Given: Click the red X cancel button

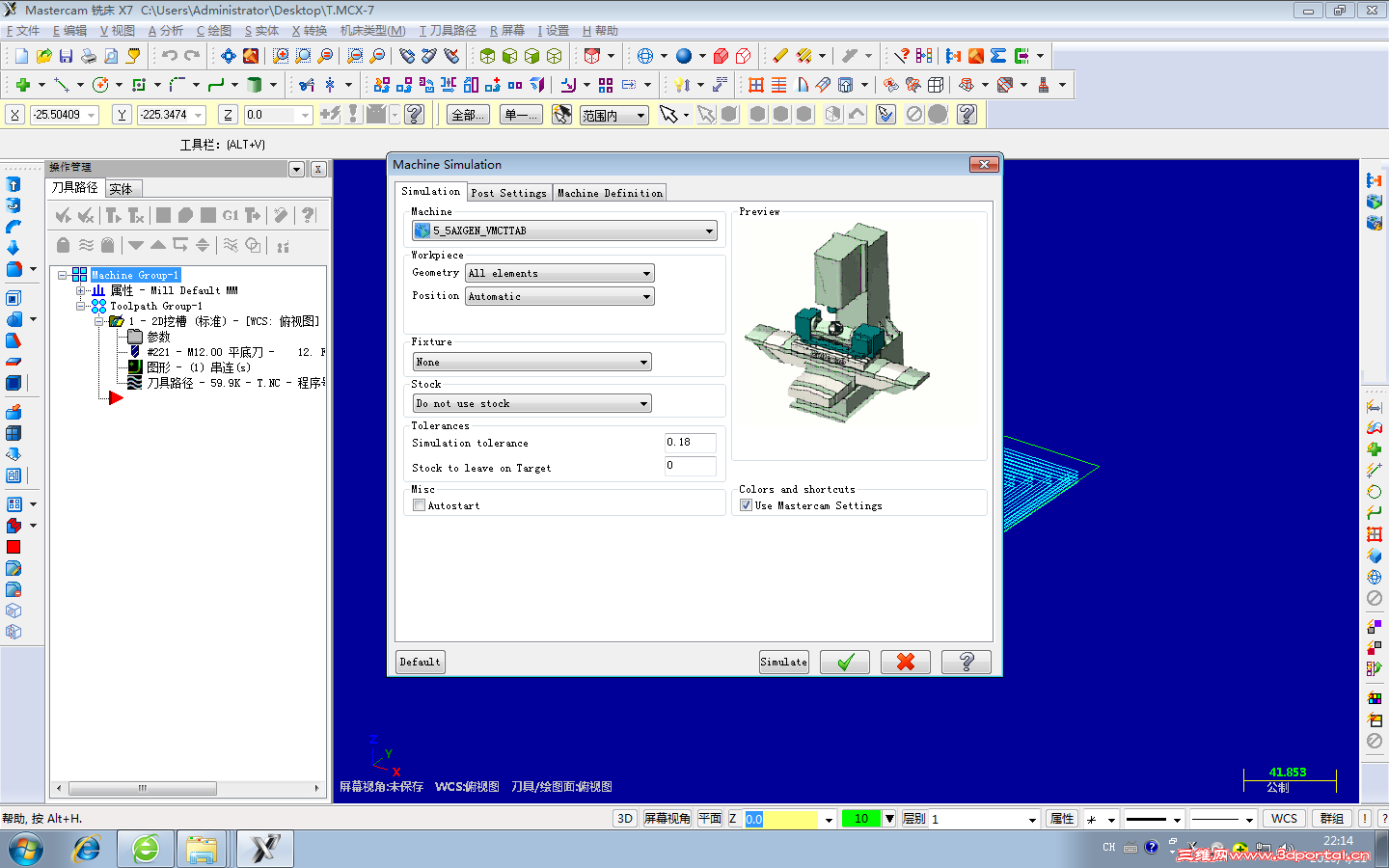Looking at the screenshot, I should pyautogui.click(x=906, y=662).
